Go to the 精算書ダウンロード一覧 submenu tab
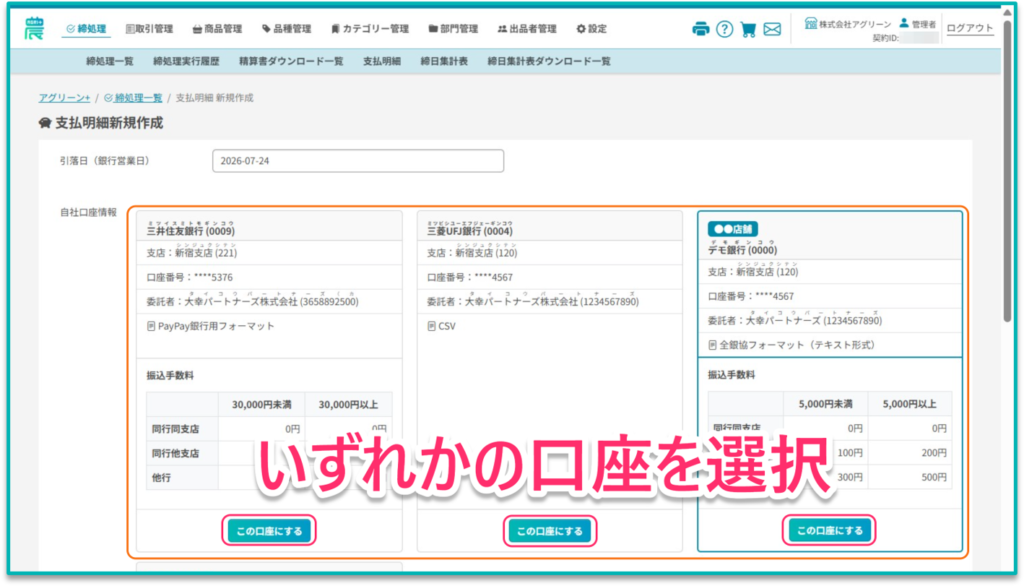The image size is (1024, 586). [x=291, y=61]
